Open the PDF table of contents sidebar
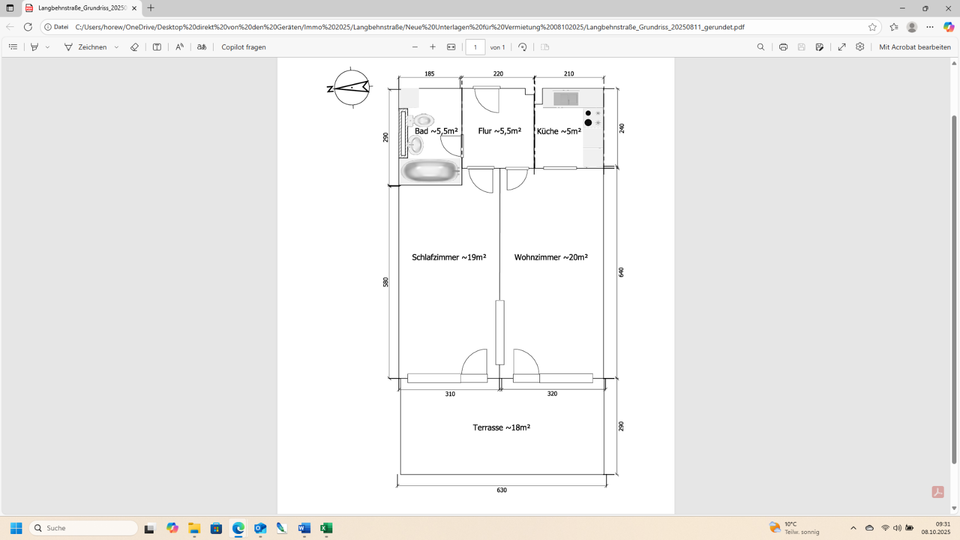The image size is (960, 540). (13, 47)
